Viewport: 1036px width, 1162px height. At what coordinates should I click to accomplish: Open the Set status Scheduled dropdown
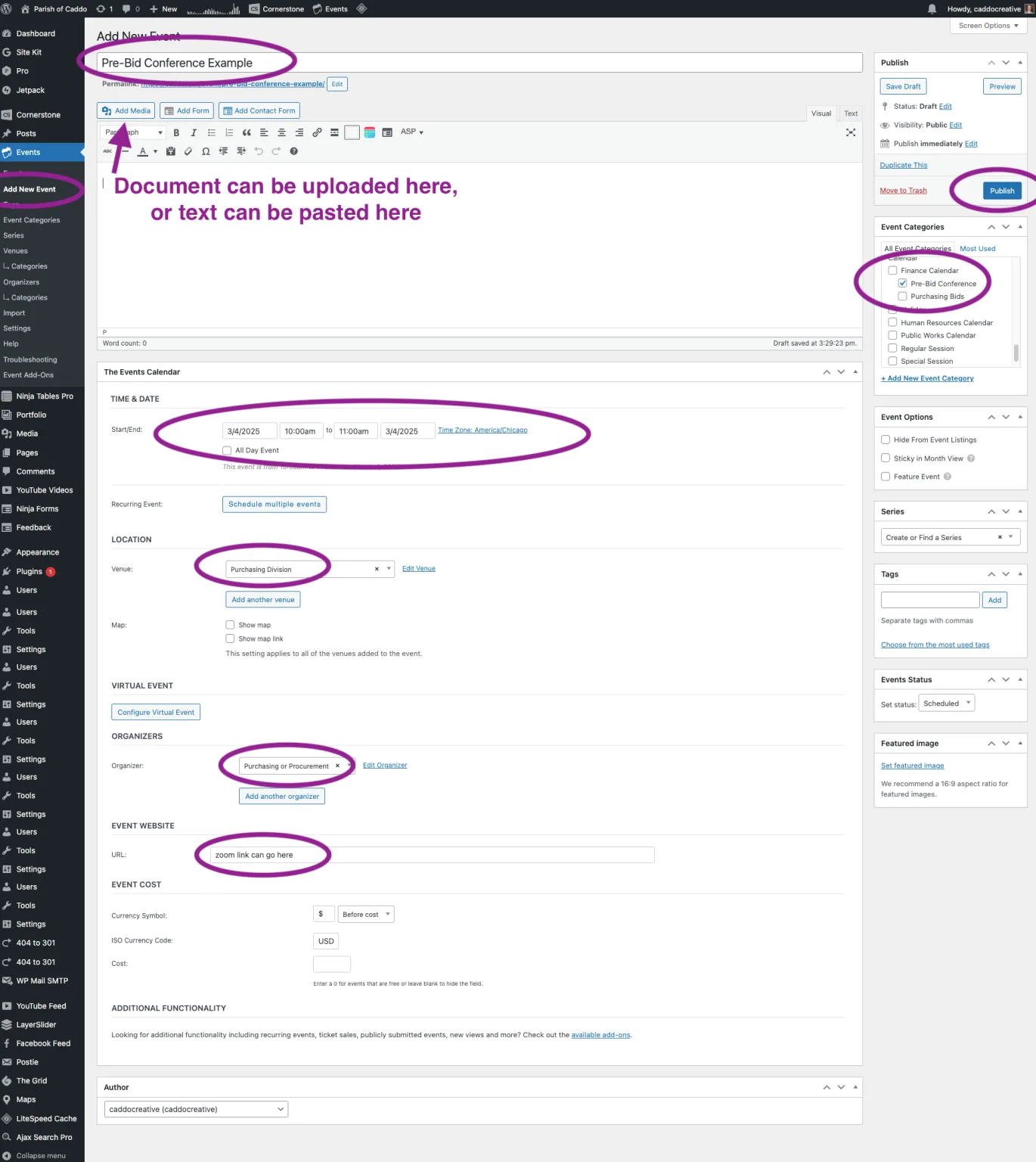[948, 704]
